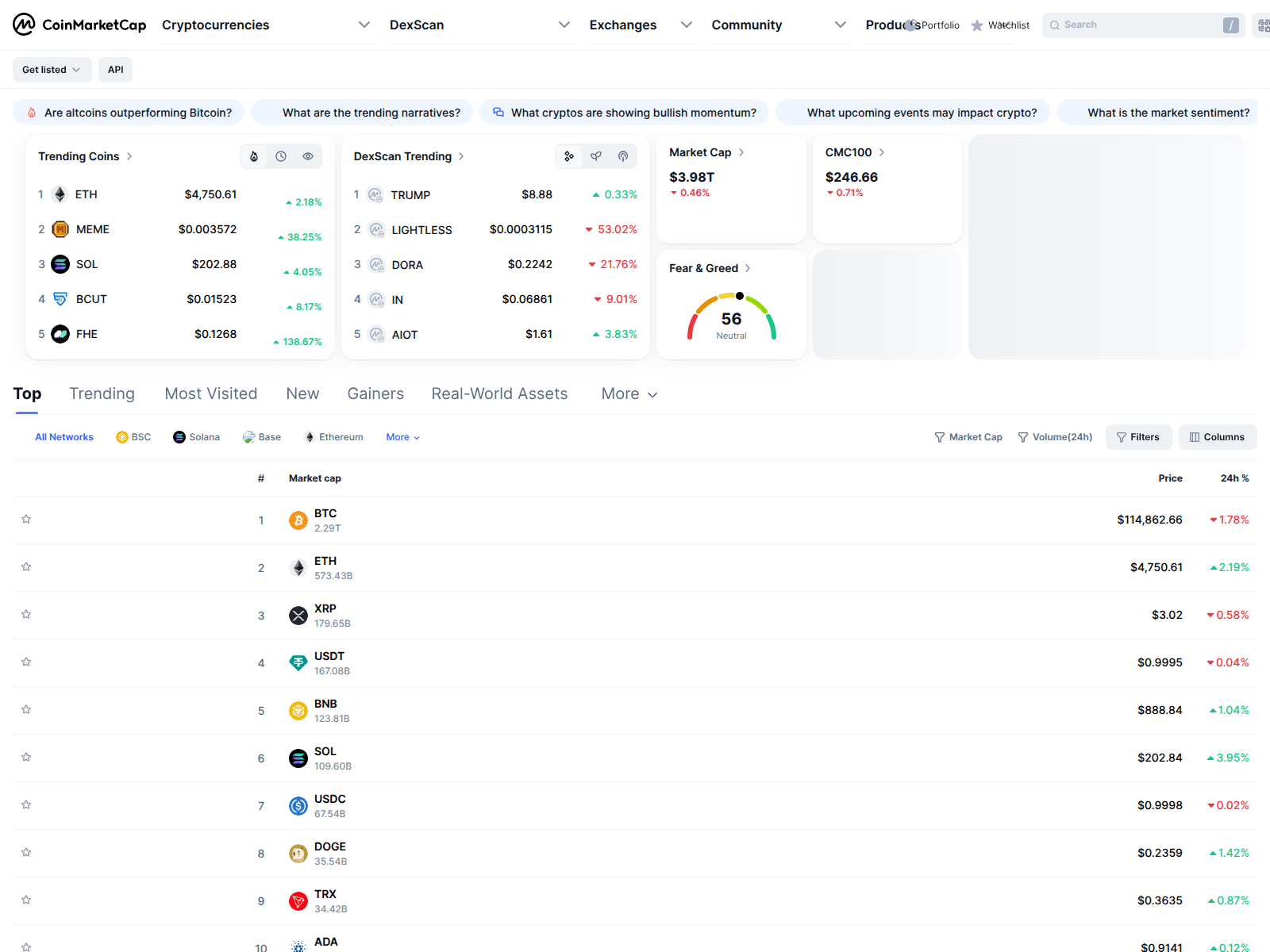The image size is (1270, 952).
Task: Click the clock icon in Trending Coins panel
Action: [280, 156]
